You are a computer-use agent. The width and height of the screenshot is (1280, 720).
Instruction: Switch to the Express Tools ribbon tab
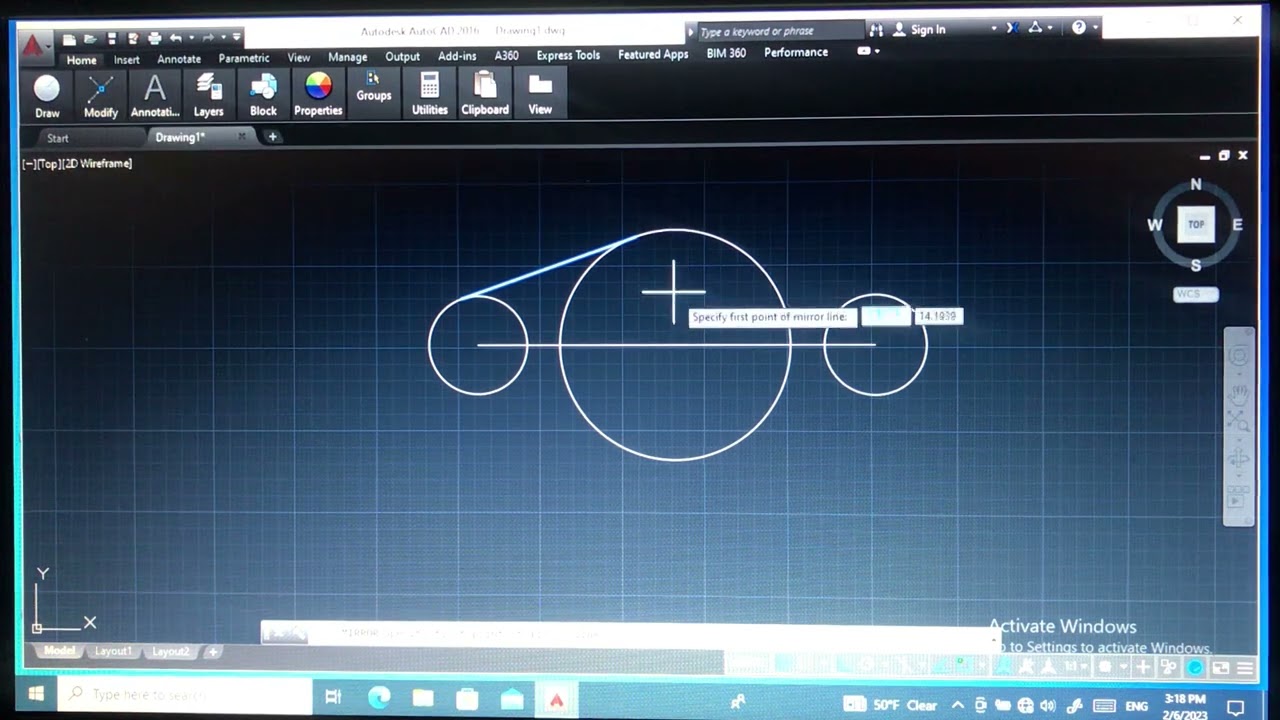[568, 55]
